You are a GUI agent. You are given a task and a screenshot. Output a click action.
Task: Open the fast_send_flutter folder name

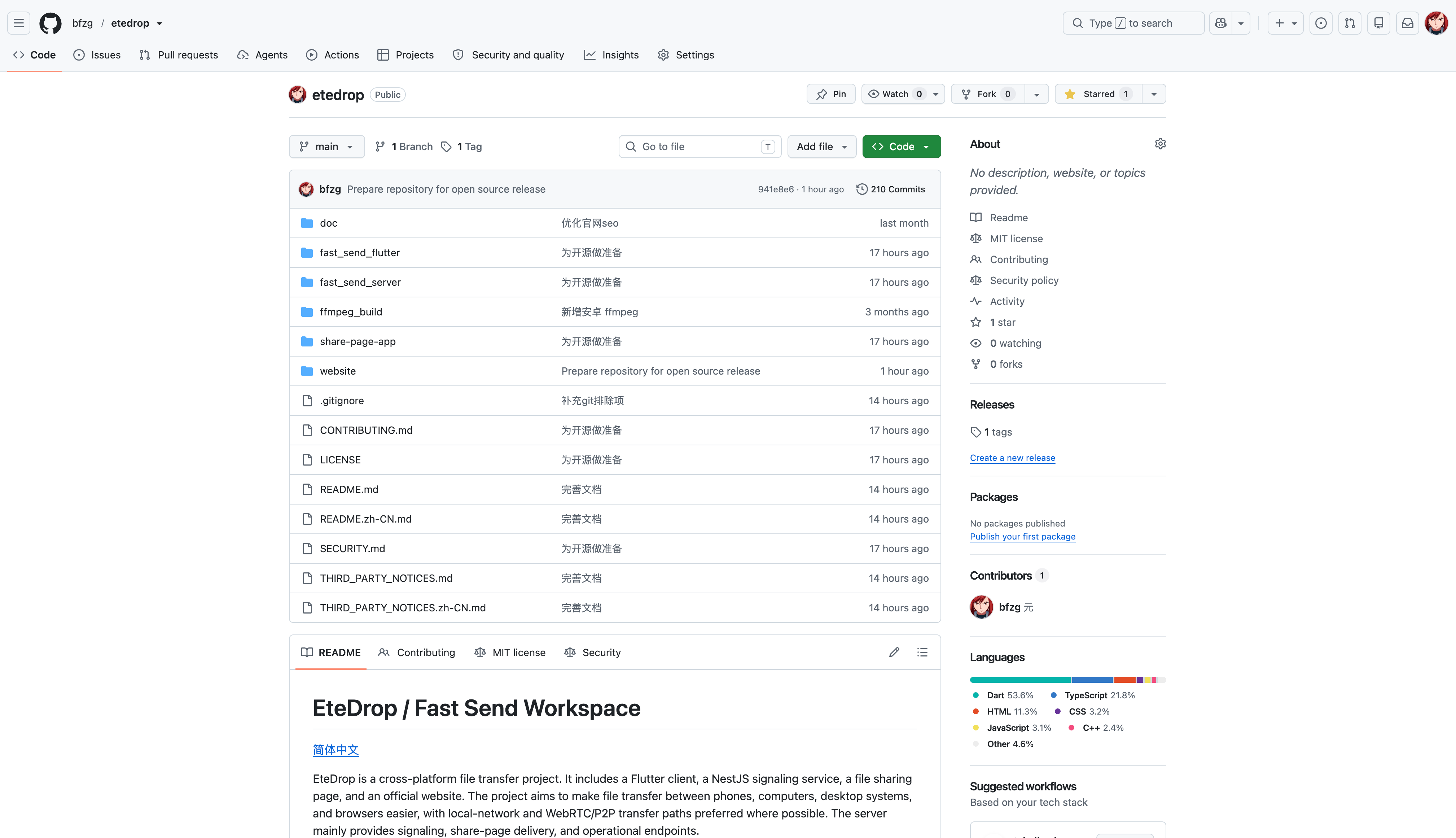(360, 253)
